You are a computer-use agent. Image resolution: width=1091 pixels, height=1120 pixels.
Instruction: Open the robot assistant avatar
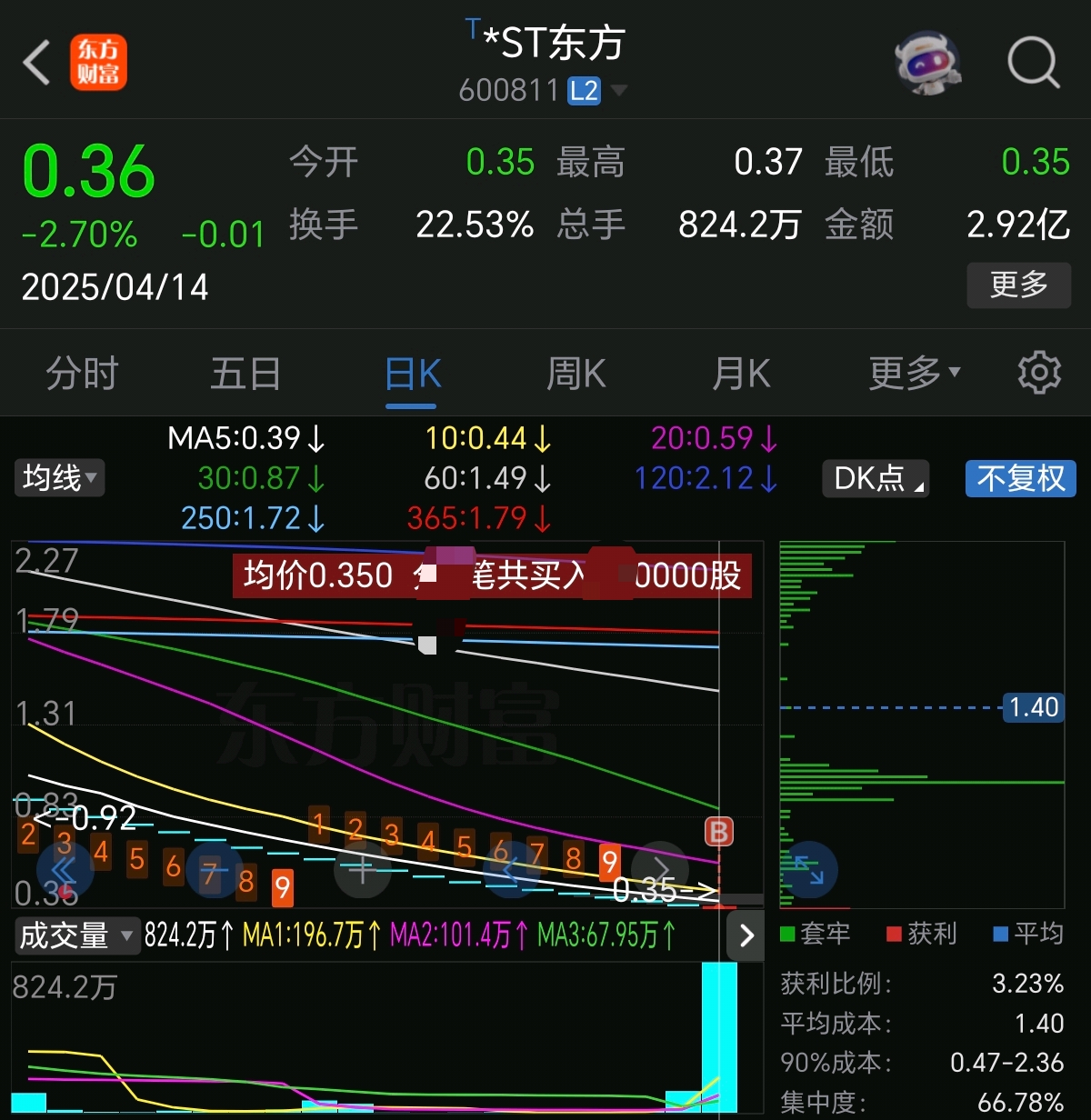tap(926, 63)
